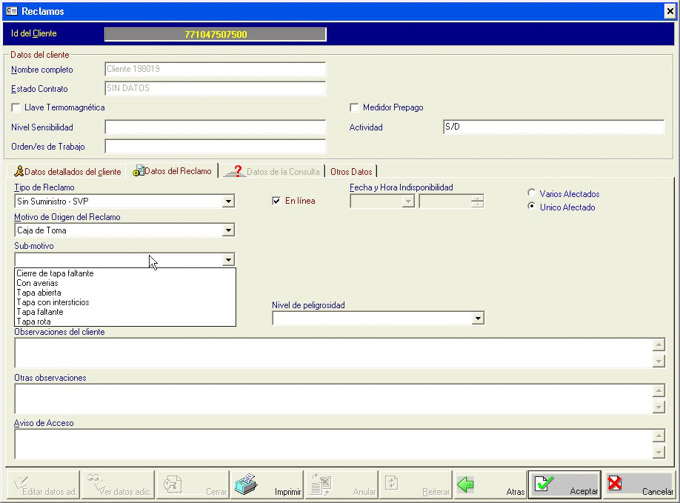Viewport: 680px width, 503px height.
Task: Choose 'Tapa abierta' from the Sub-motivo list
Action: (39, 292)
